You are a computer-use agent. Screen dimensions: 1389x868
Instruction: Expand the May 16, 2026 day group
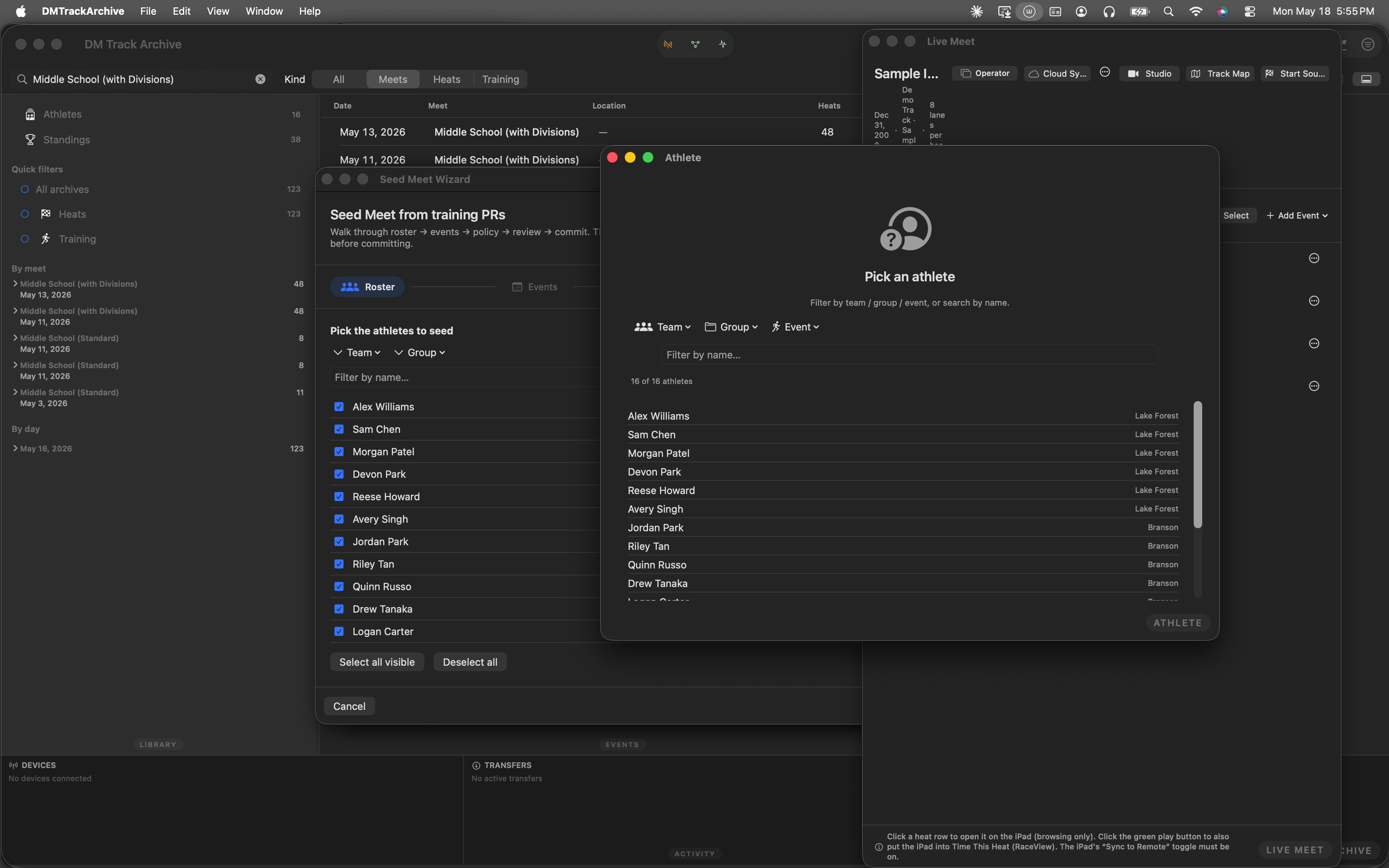15,448
